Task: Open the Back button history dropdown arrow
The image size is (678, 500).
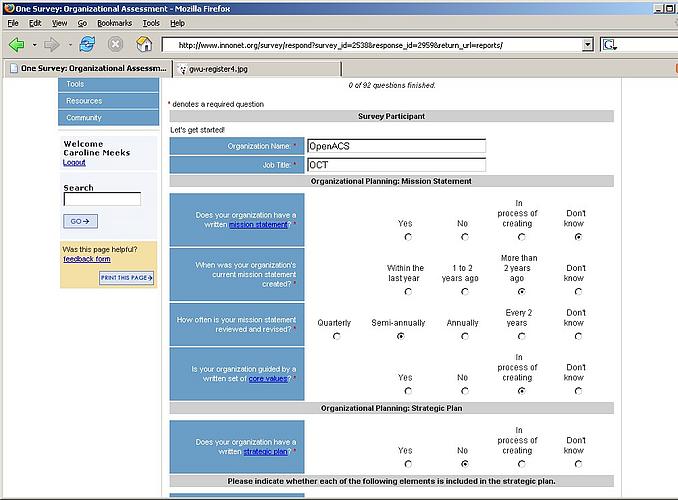Action: coord(34,45)
